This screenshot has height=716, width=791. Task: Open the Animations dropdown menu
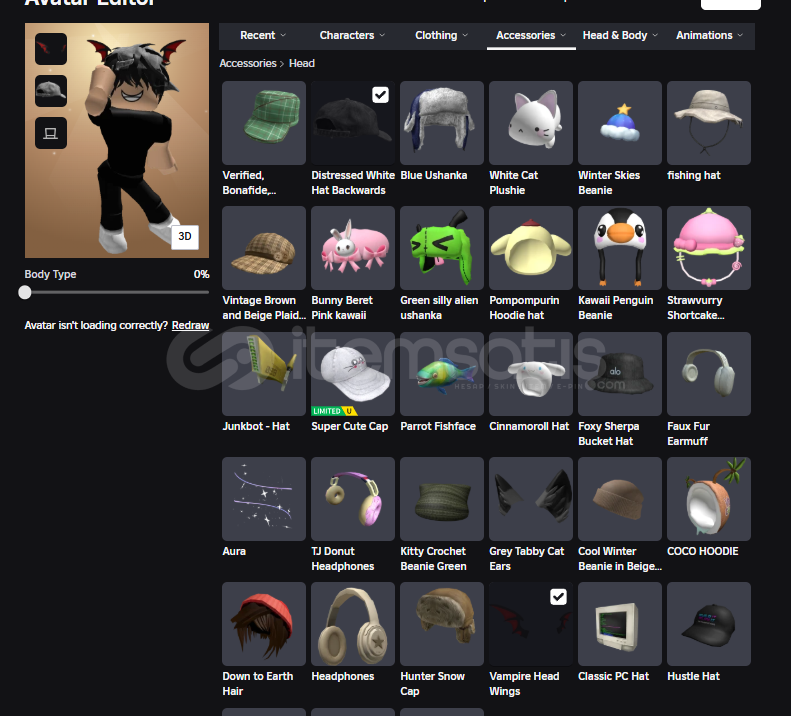click(709, 35)
